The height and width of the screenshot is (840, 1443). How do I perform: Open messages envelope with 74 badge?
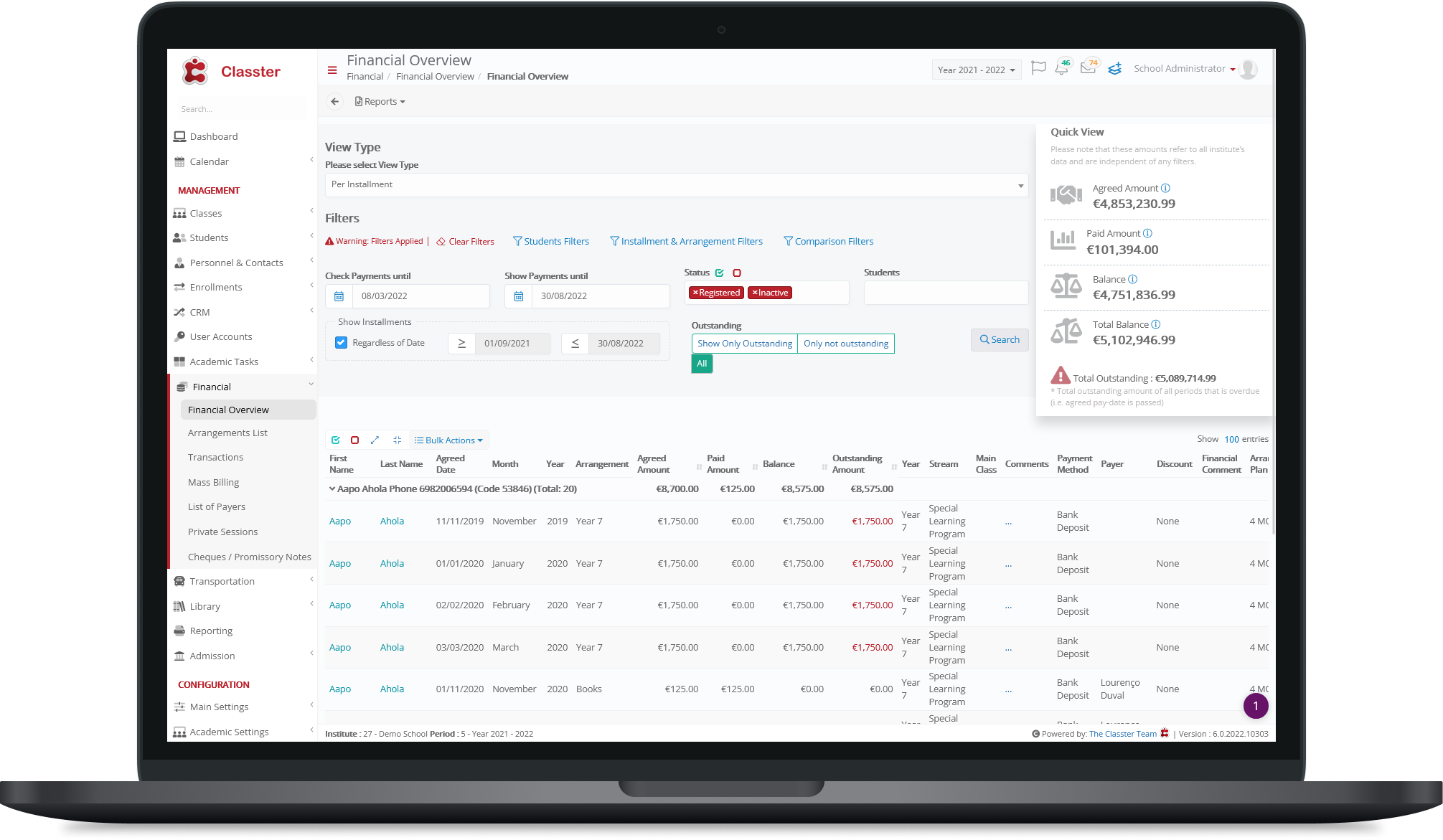tap(1089, 68)
